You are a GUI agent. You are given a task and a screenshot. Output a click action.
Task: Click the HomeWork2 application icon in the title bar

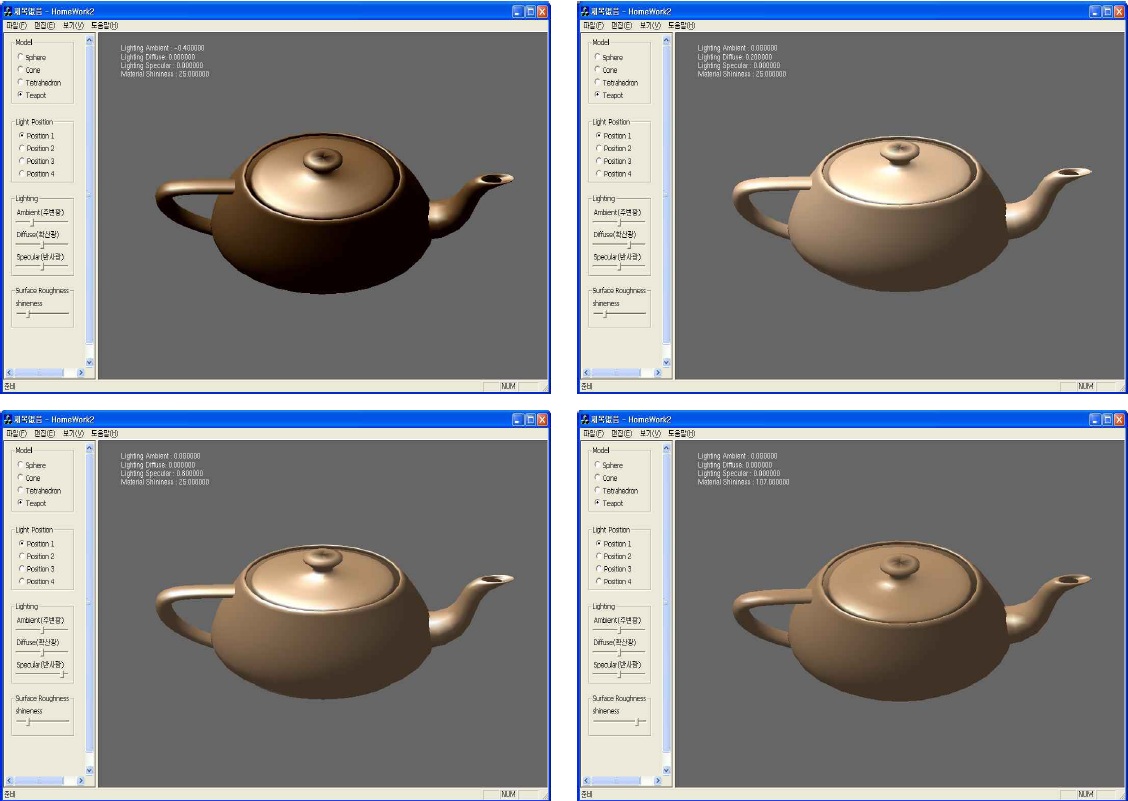coord(9,11)
